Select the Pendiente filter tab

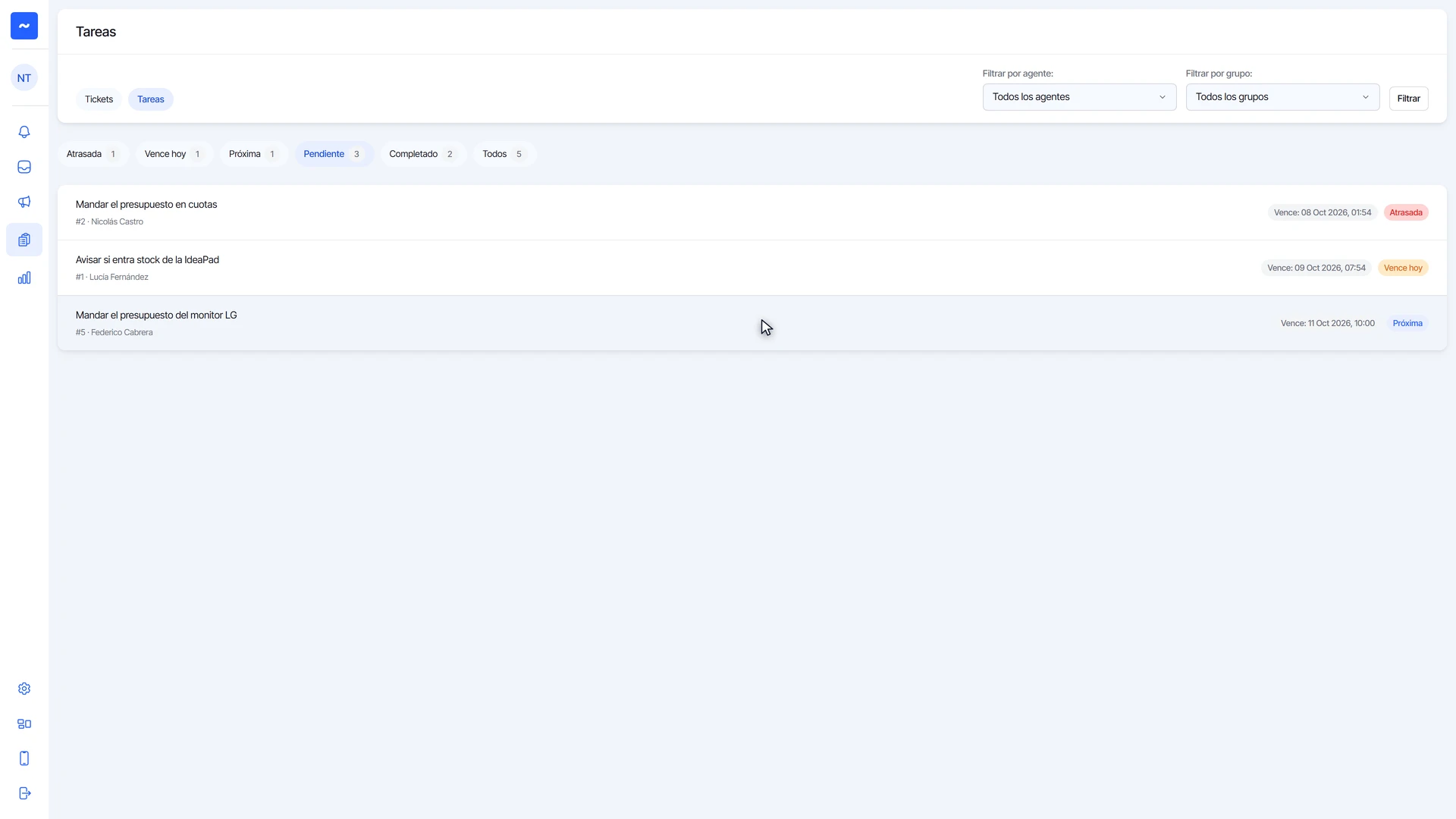pyautogui.click(x=334, y=154)
